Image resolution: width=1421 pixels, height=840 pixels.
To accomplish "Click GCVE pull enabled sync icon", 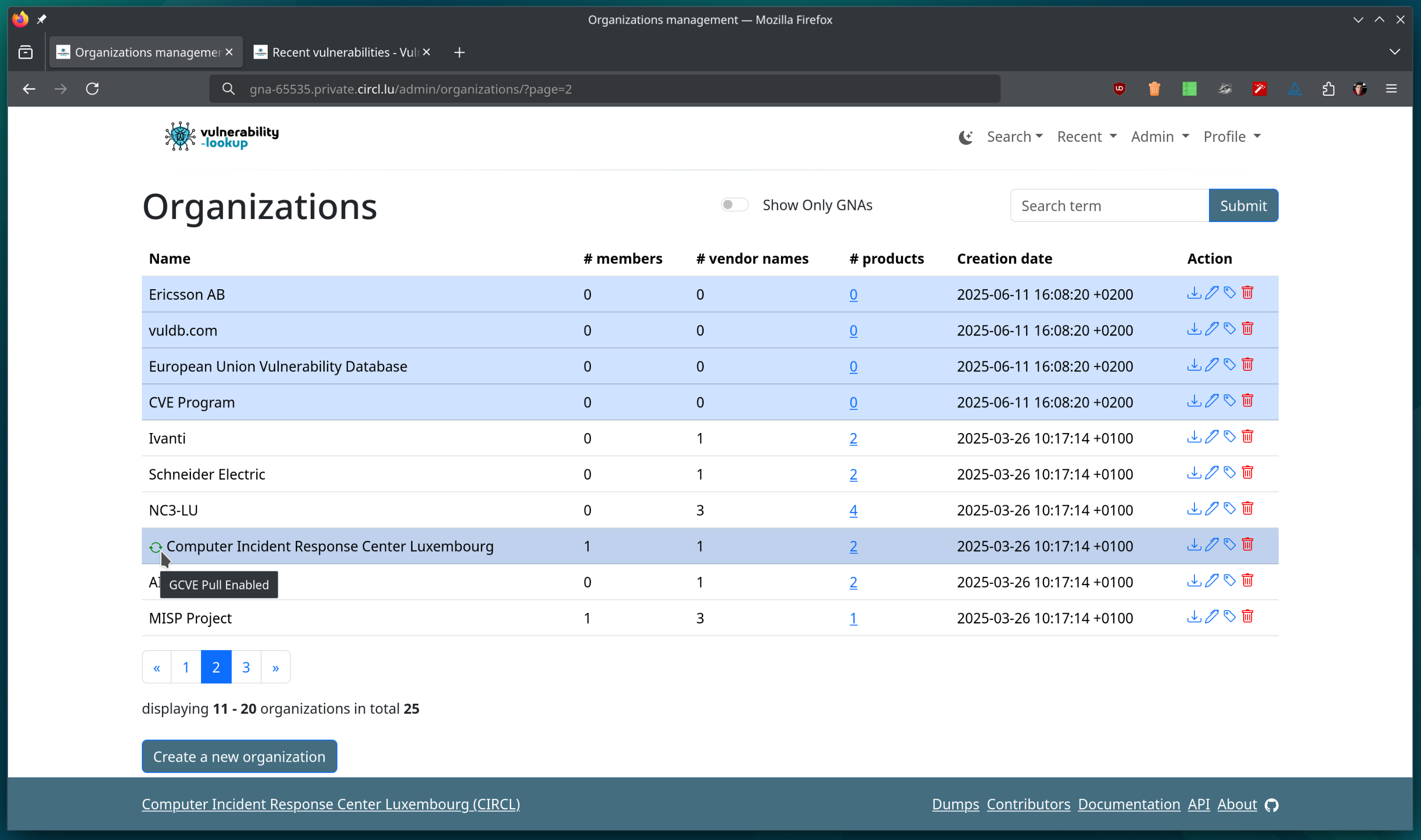I will [155, 547].
